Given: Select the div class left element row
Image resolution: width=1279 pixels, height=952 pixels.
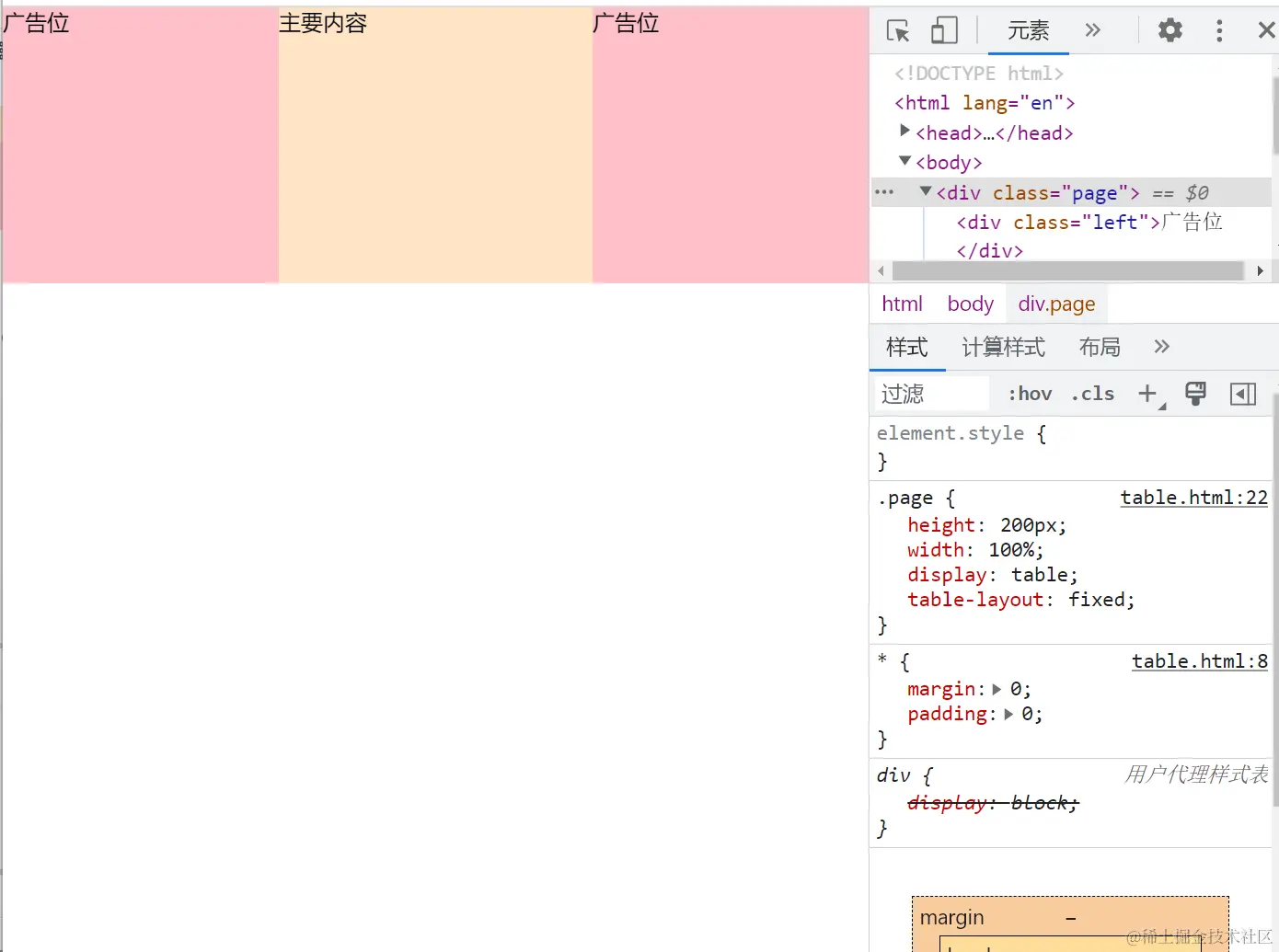Looking at the screenshot, I should [x=1089, y=223].
